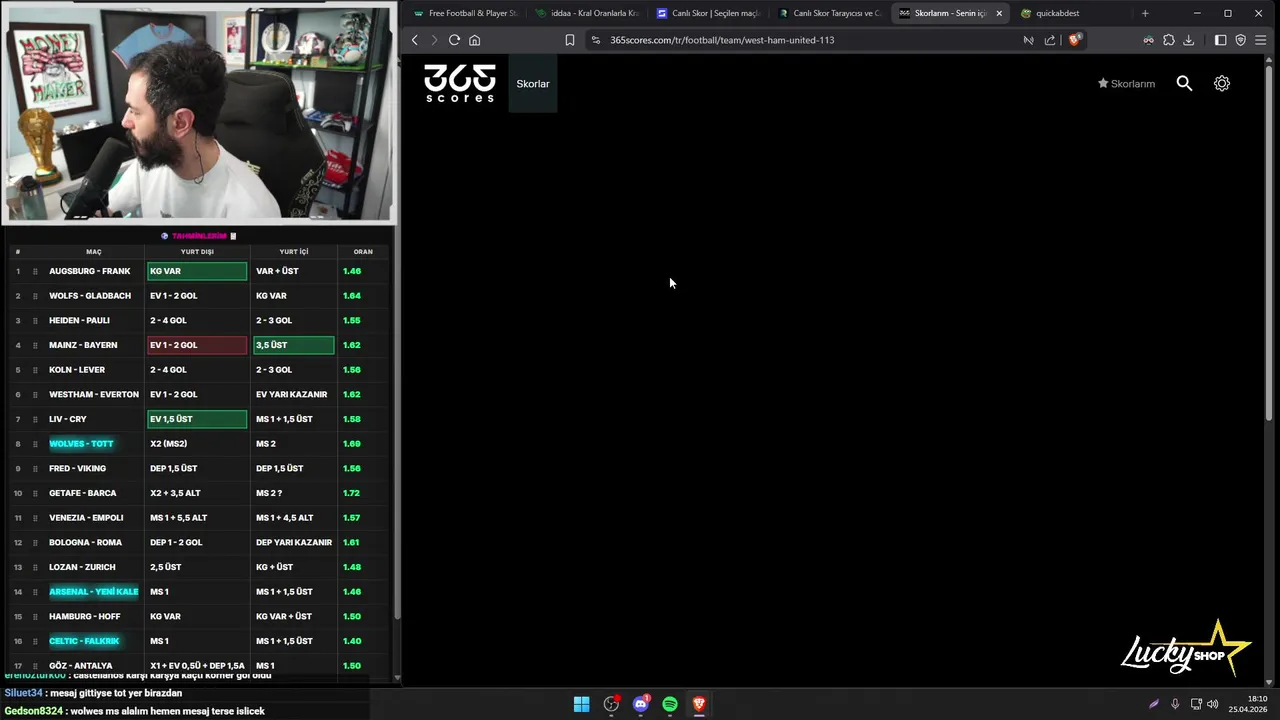This screenshot has width=1280, height=720.
Task: Click the AUGSBURG - FRANK match row
Action: point(198,271)
